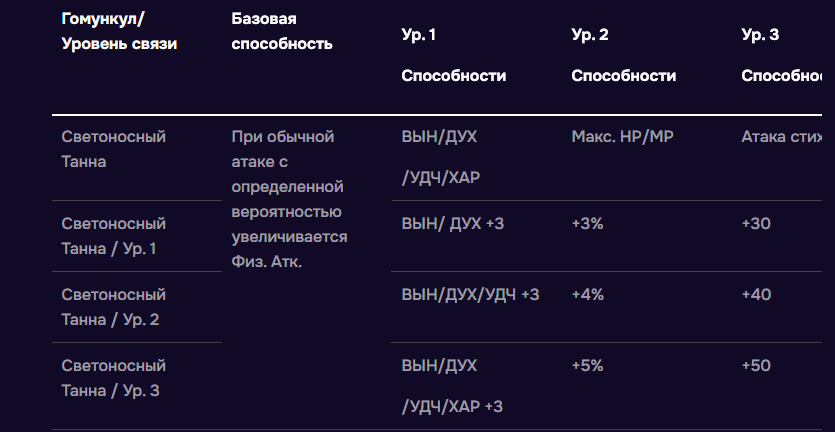The width and height of the screenshot is (835, 432).
Task: Click the +40 value cell
Action: click(756, 295)
